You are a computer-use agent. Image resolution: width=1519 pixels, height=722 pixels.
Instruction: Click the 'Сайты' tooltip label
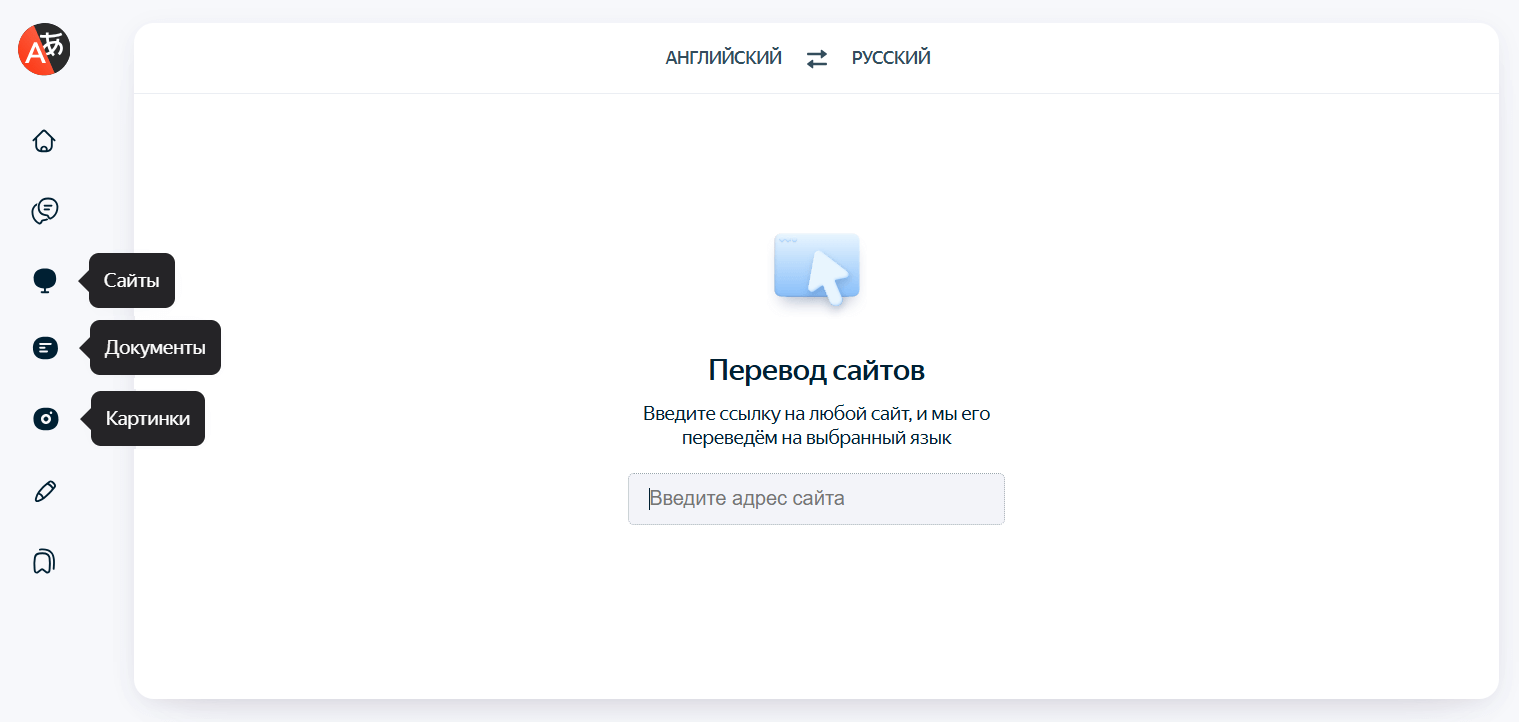tap(132, 281)
